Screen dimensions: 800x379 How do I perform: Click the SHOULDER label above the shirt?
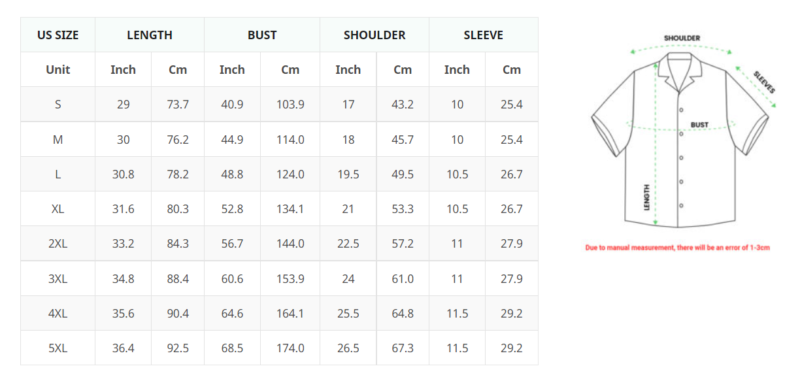(x=682, y=38)
